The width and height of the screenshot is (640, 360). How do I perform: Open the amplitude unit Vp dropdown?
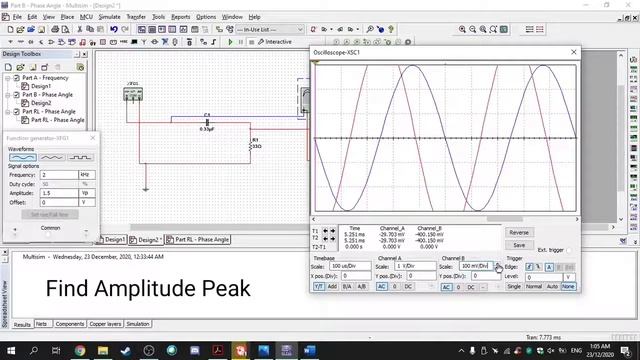point(87,193)
